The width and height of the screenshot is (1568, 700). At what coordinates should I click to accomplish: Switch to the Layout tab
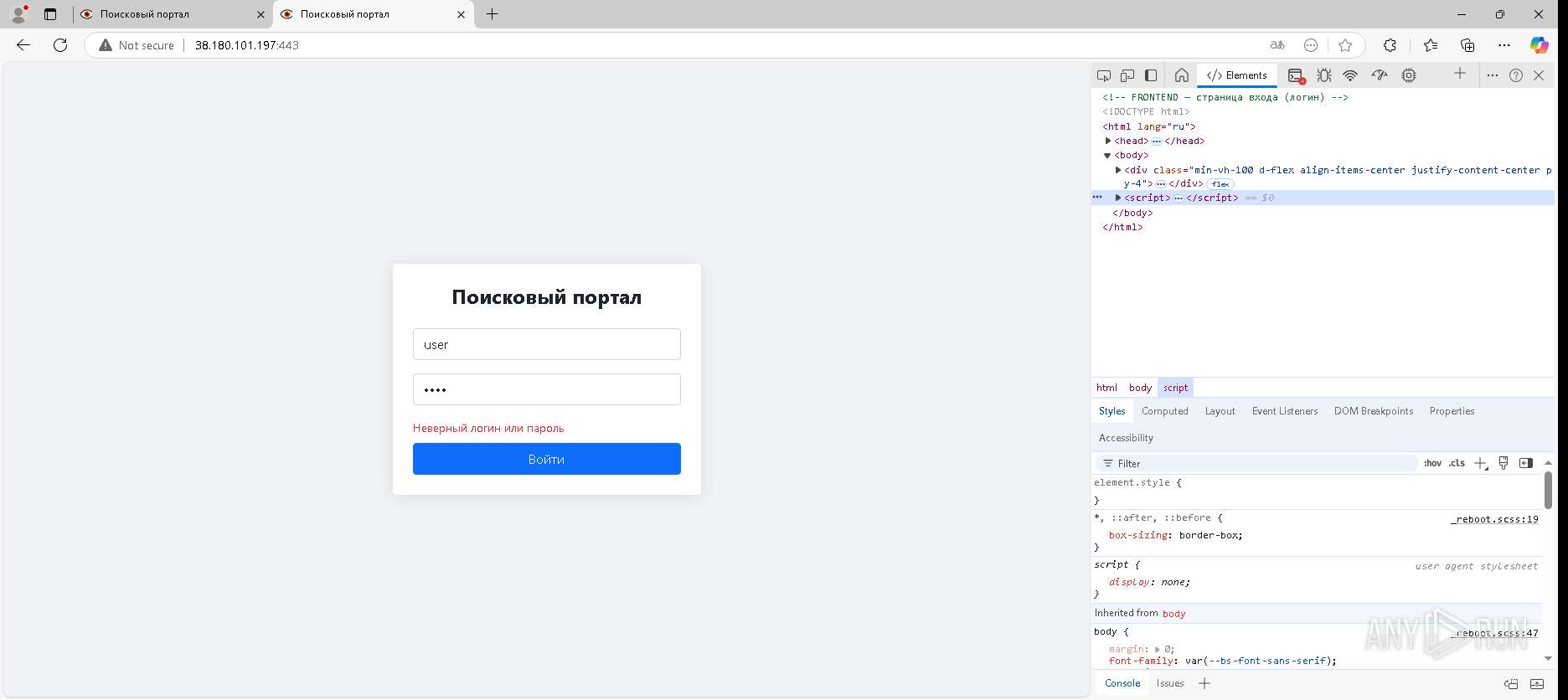[1220, 411]
